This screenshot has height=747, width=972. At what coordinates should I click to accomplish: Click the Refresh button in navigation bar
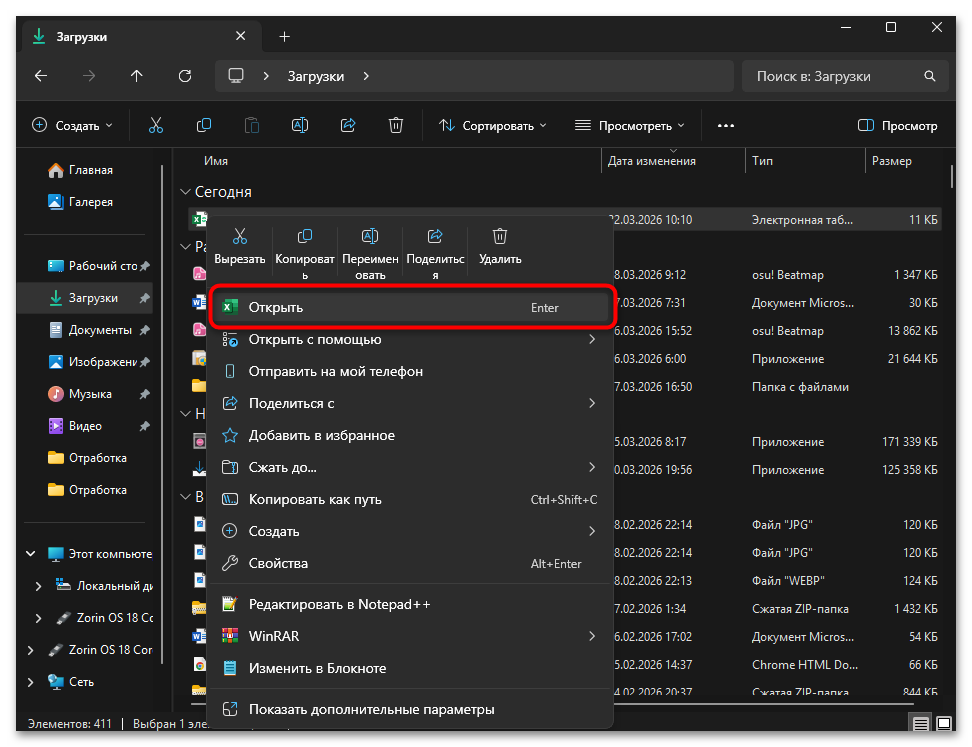click(x=184, y=76)
